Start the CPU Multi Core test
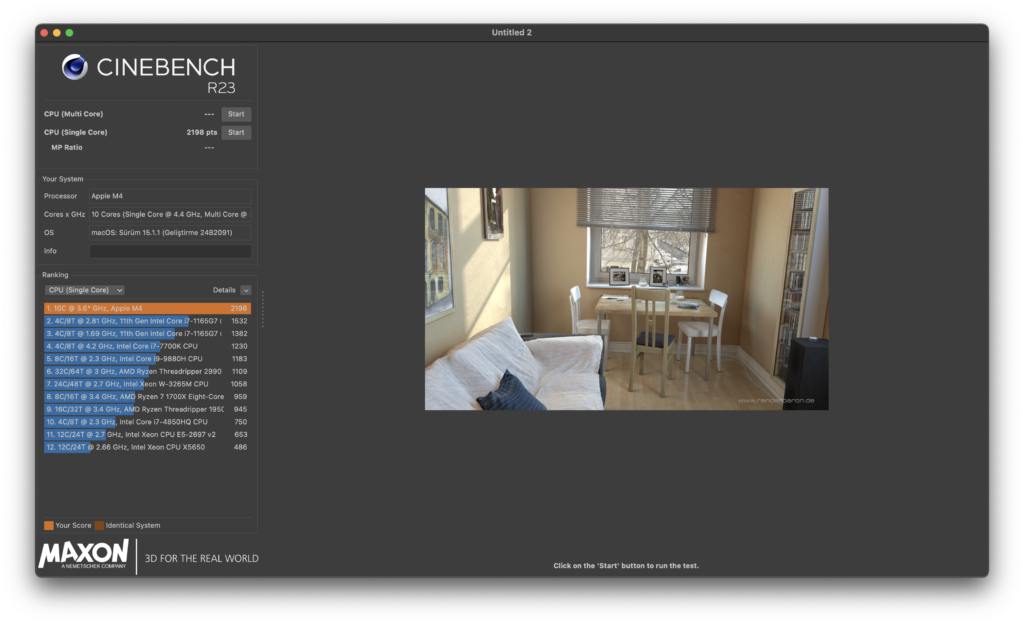 [236, 114]
